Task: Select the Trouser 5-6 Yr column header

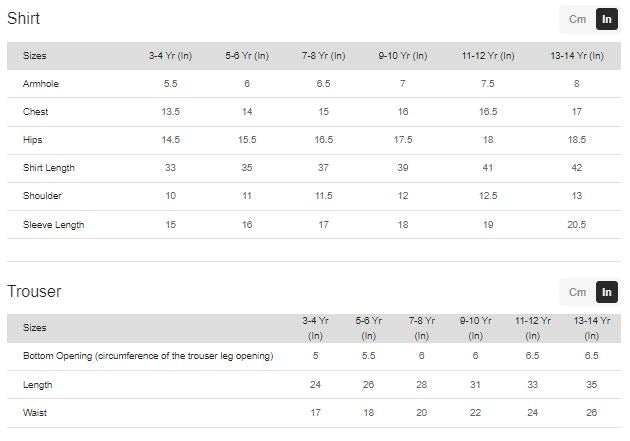Action: (369, 328)
